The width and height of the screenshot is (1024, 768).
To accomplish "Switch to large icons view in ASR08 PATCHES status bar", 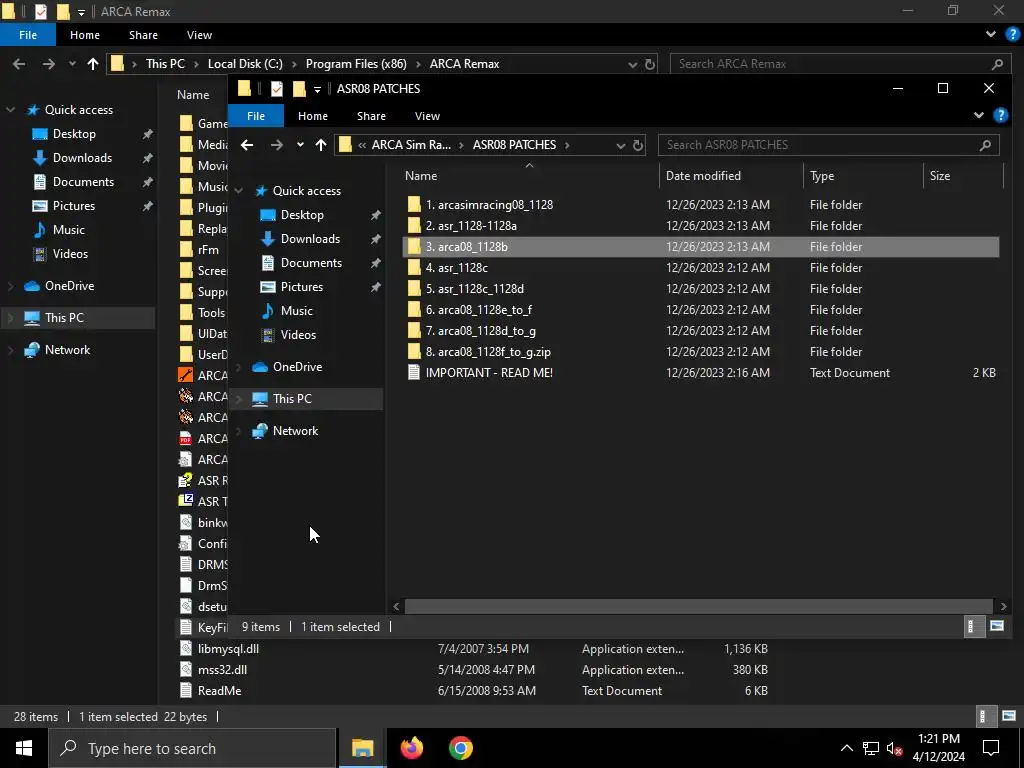I will coord(997,627).
